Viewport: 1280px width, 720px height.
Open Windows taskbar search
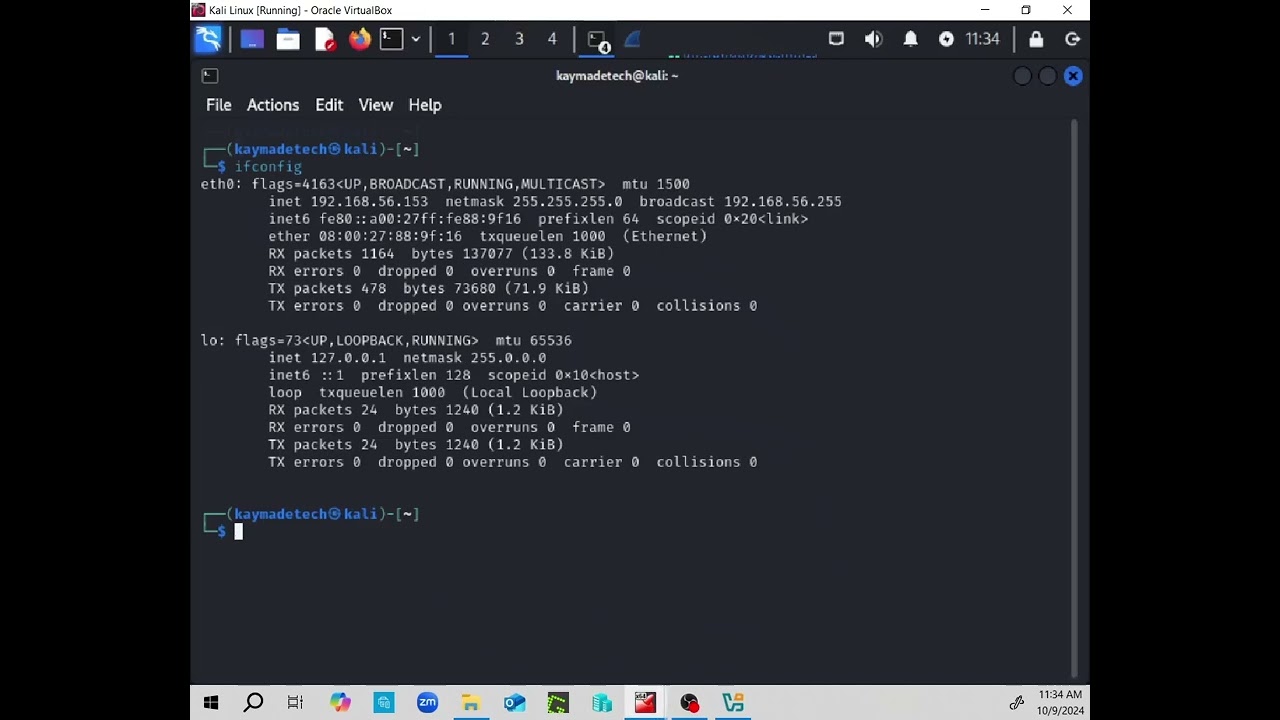point(254,703)
